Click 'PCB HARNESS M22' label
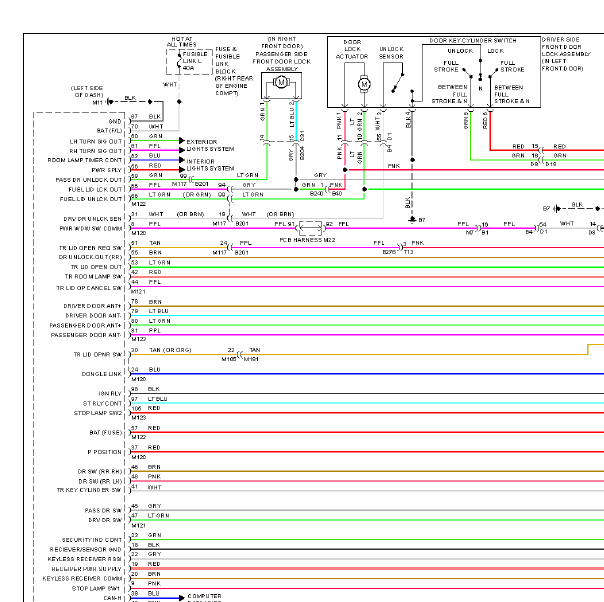604x602 pixels. [x=307, y=240]
